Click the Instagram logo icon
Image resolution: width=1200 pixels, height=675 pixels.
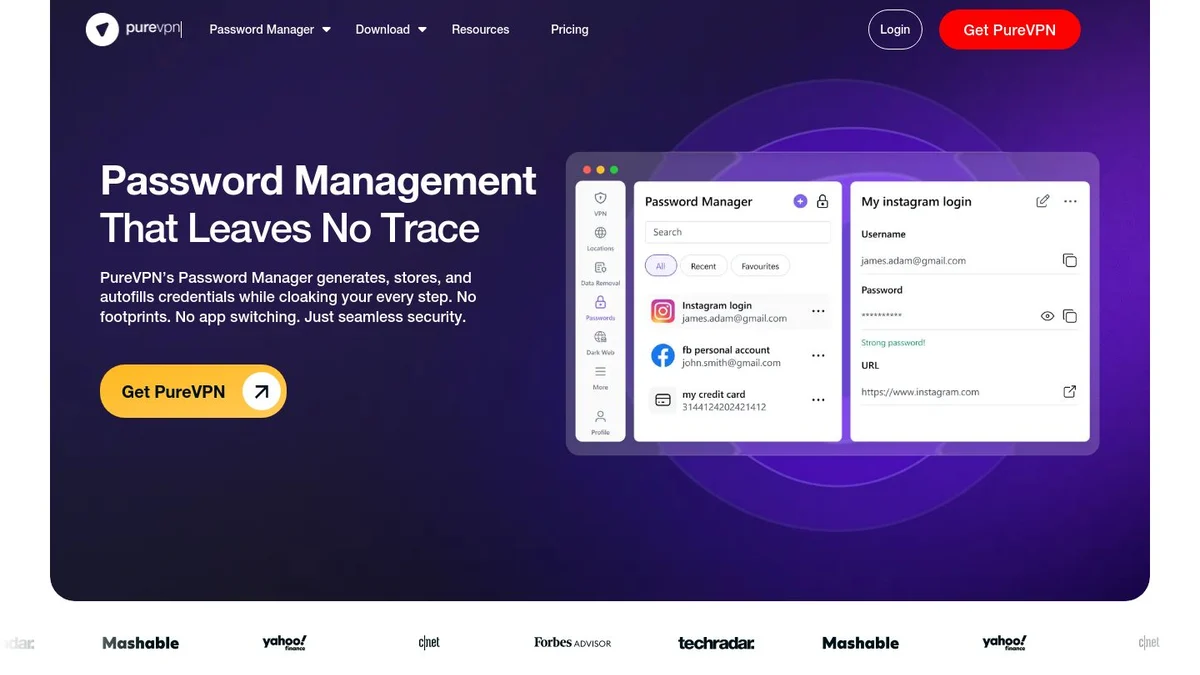click(663, 311)
